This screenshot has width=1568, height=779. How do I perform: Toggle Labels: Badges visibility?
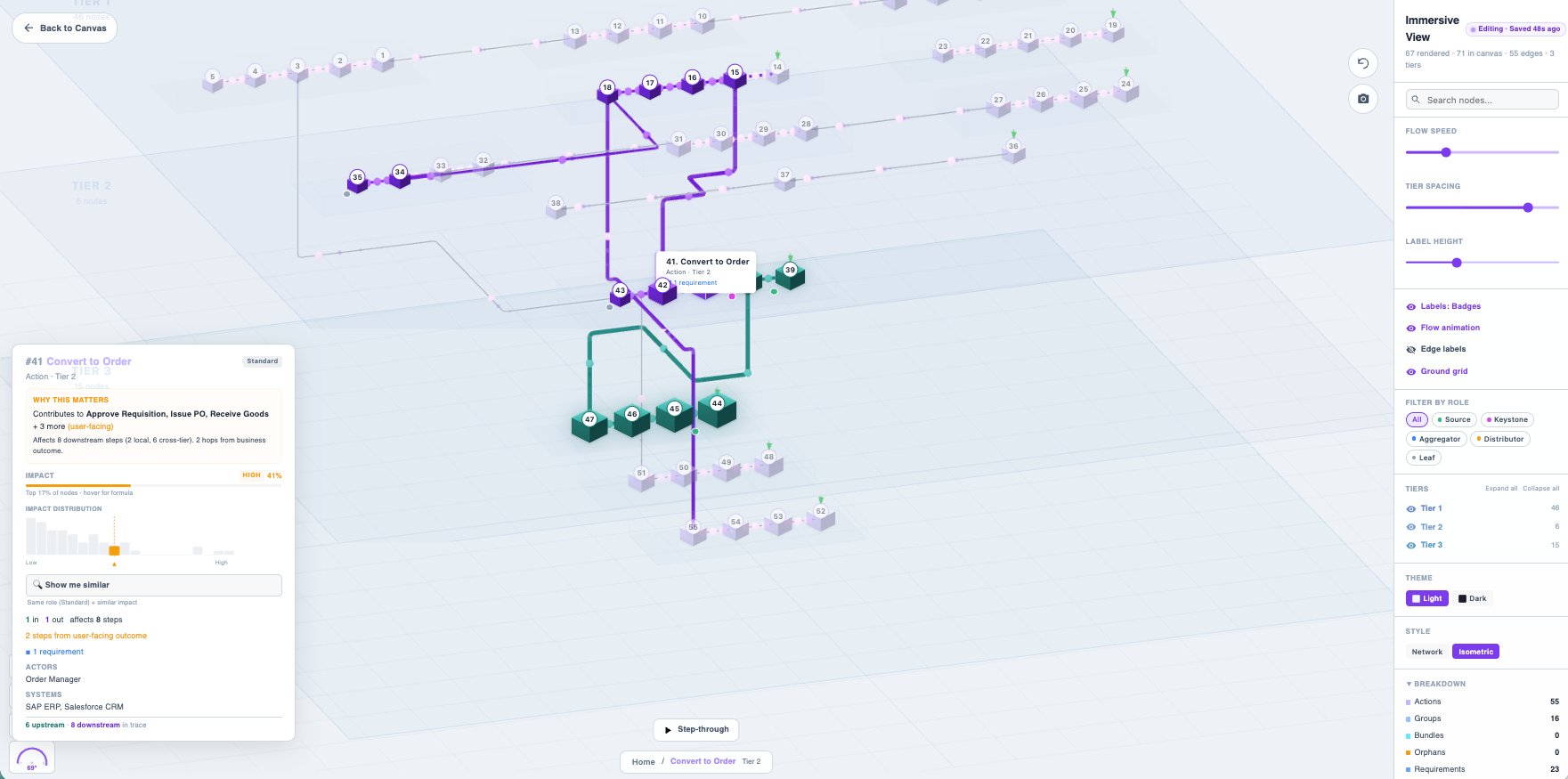(1442, 306)
